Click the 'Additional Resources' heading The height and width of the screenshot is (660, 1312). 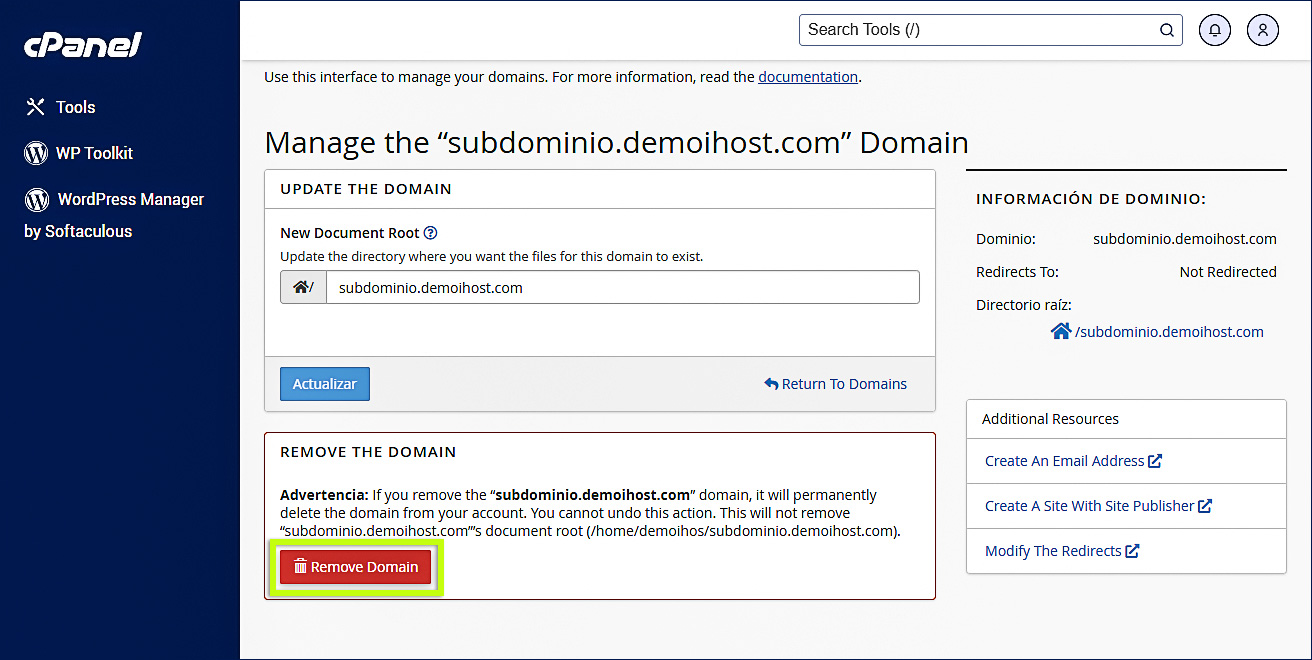point(1050,419)
